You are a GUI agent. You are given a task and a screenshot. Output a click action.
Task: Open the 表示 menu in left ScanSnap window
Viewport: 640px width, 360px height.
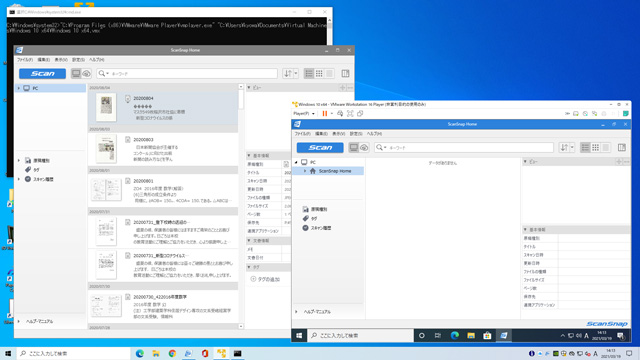pyautogui.click(x=61, y=60)
